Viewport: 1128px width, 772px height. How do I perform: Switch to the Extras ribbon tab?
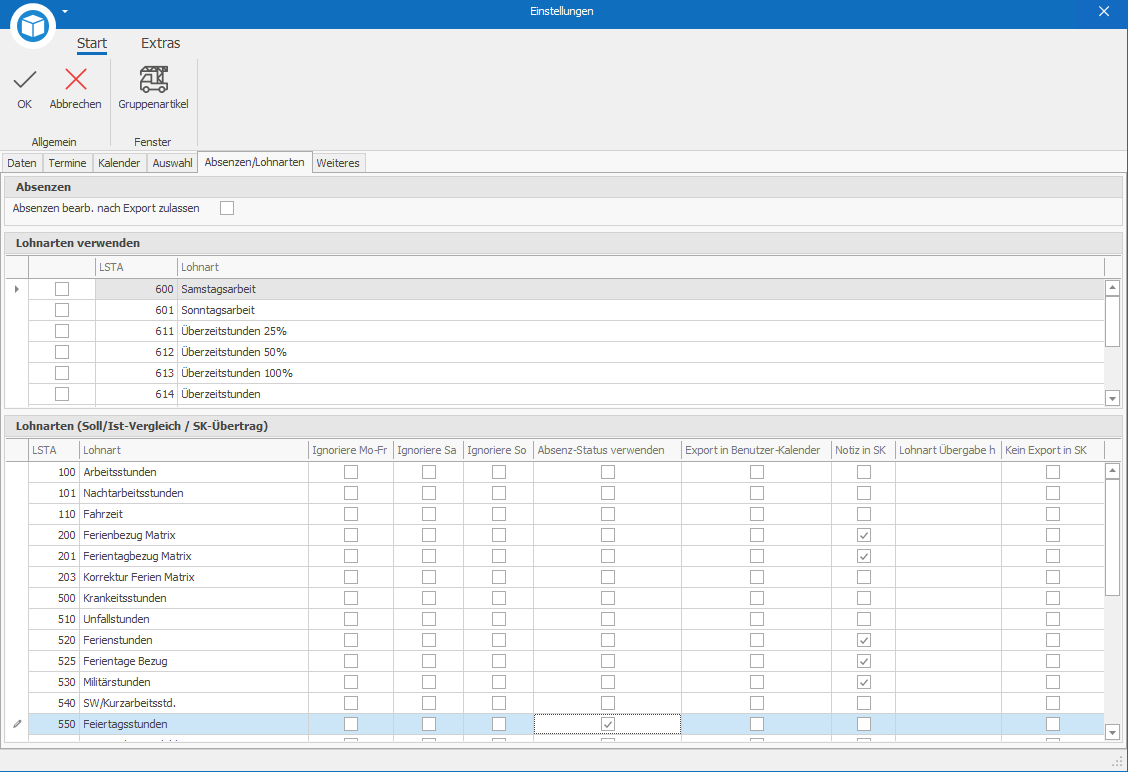coord(160,43)
